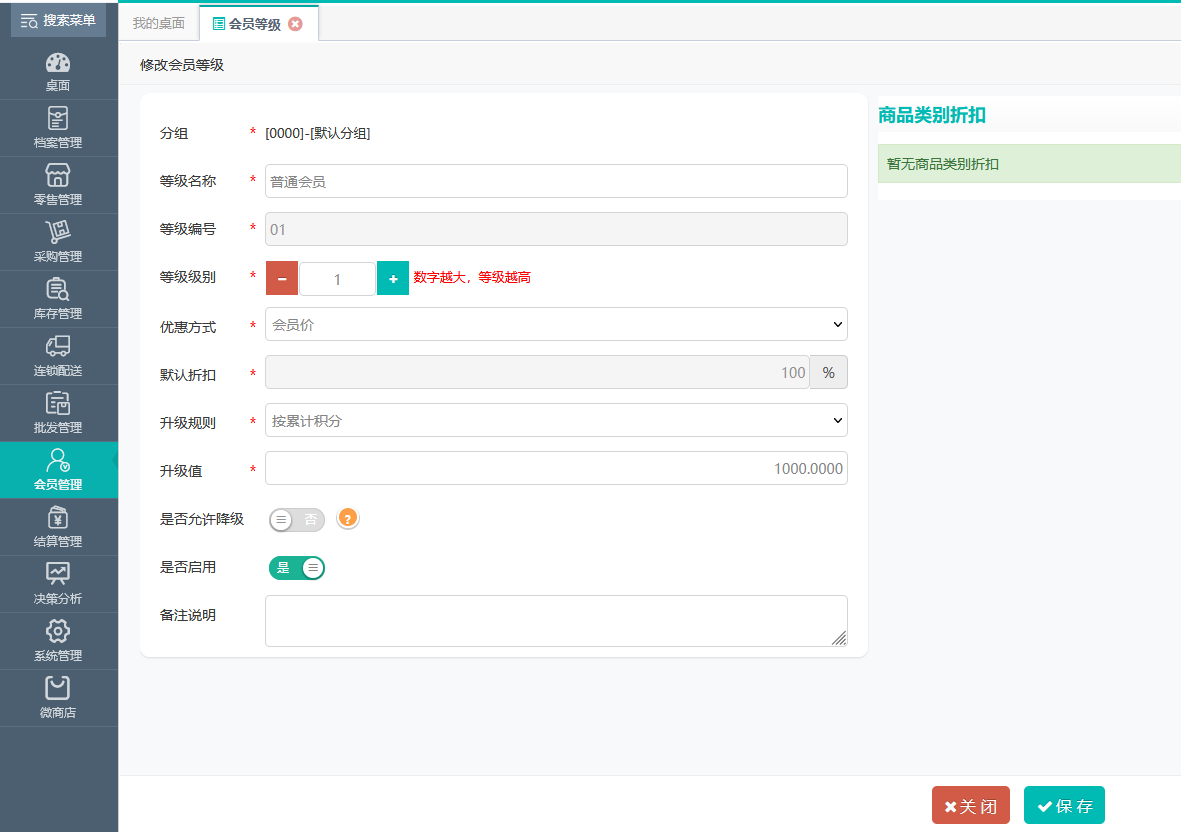The image size is (1181, 832).
Task: Click the 搜索菜单 search menu button
Action: [x=59, y=20]
